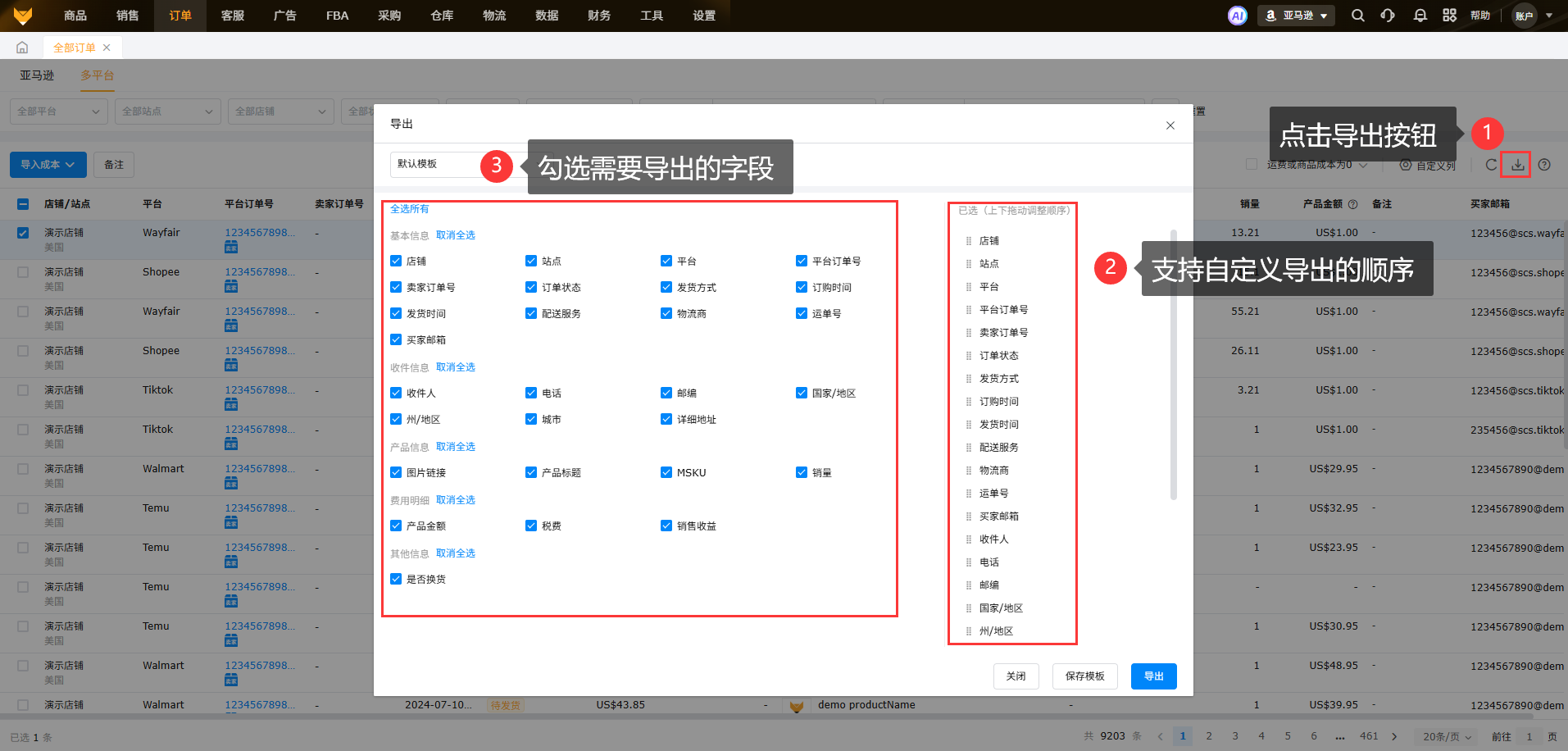
Task: Open the 广告 menu
Action: pos(284,16)
